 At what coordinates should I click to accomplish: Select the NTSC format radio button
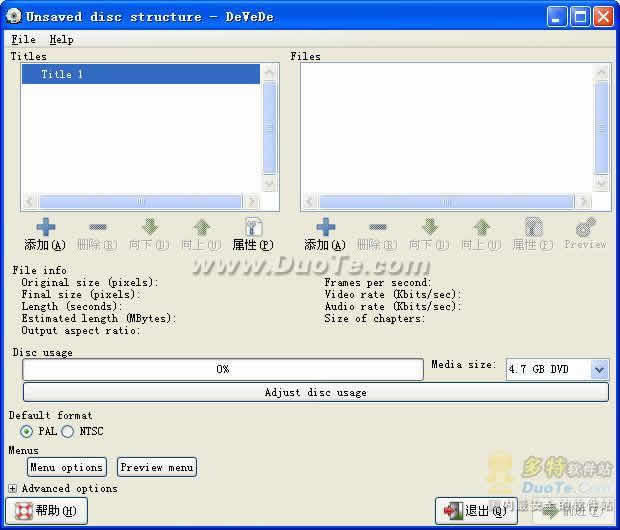pyautogui.click(x=68, y=432)
